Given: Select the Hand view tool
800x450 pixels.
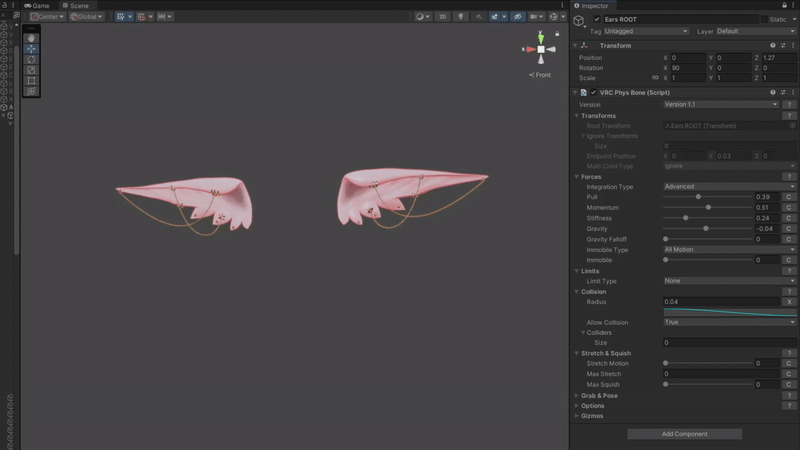Looking at the screenshot, I should pyautogui.click(x=31, y=38).
